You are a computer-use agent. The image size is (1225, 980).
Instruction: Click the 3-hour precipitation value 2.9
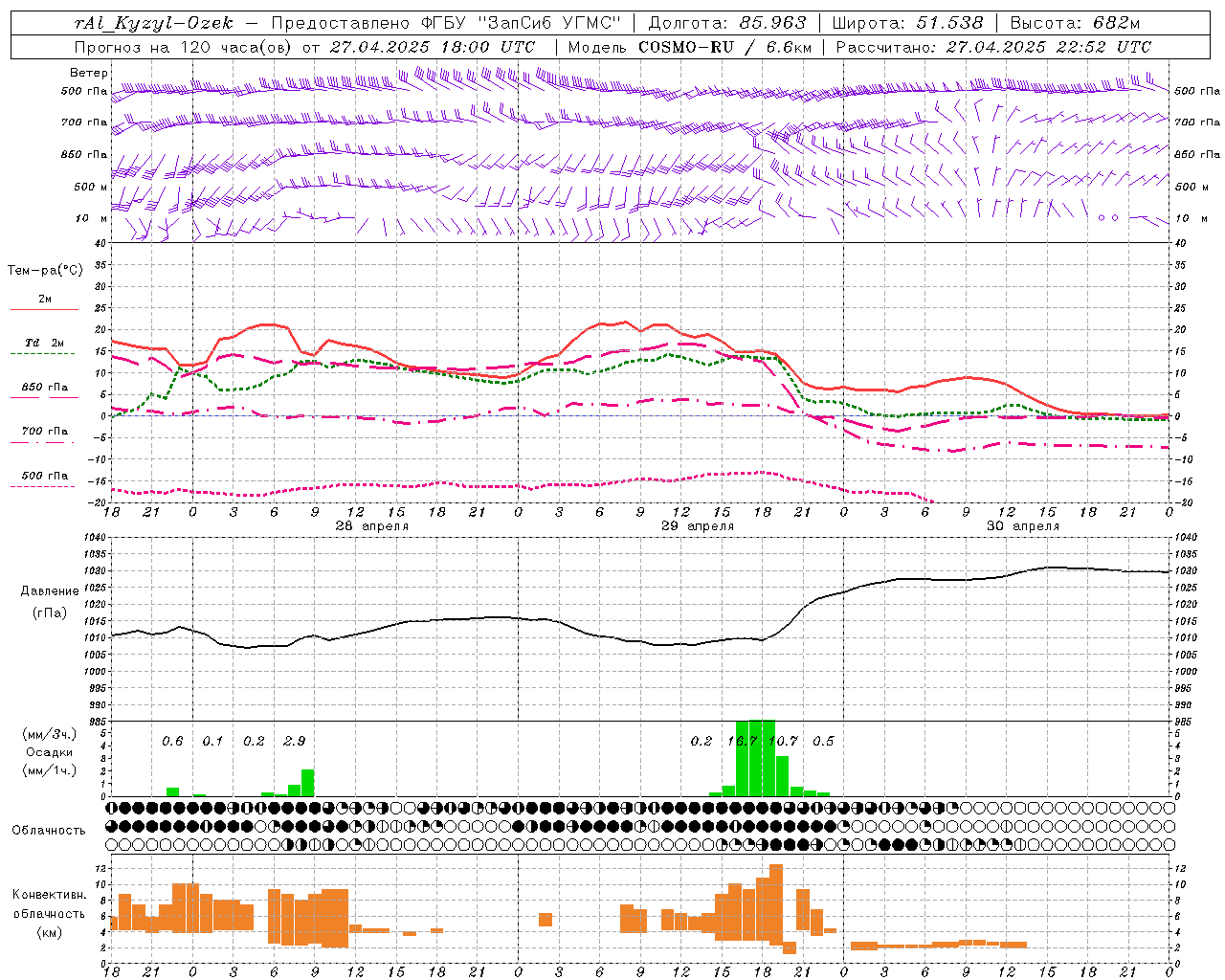(x=295, y=741)
